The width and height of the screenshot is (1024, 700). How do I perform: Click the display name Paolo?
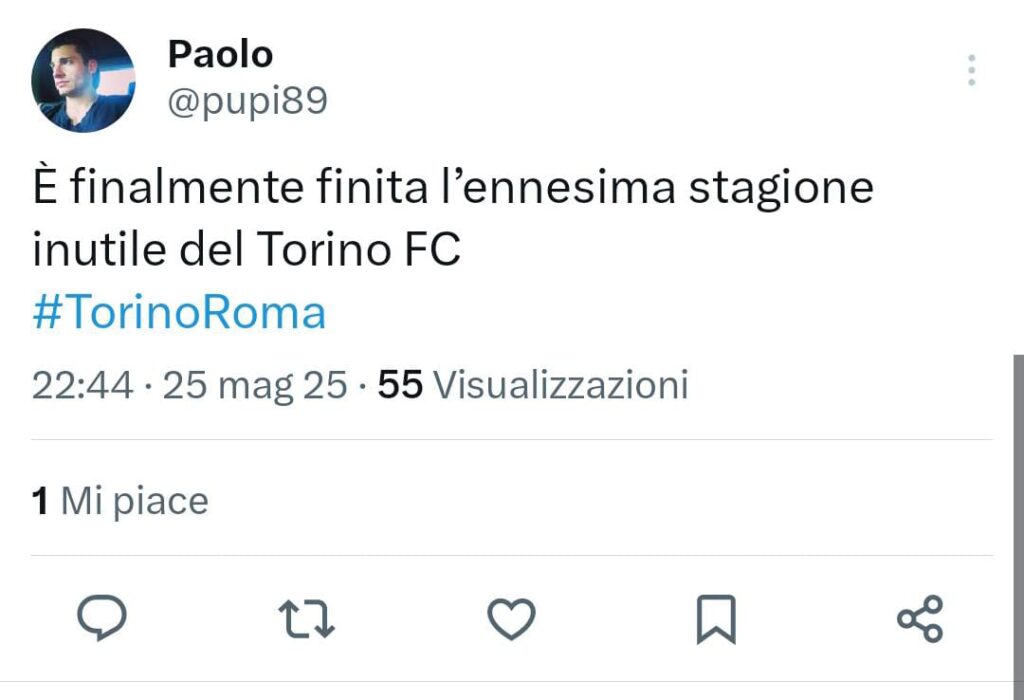pos(220,55)
